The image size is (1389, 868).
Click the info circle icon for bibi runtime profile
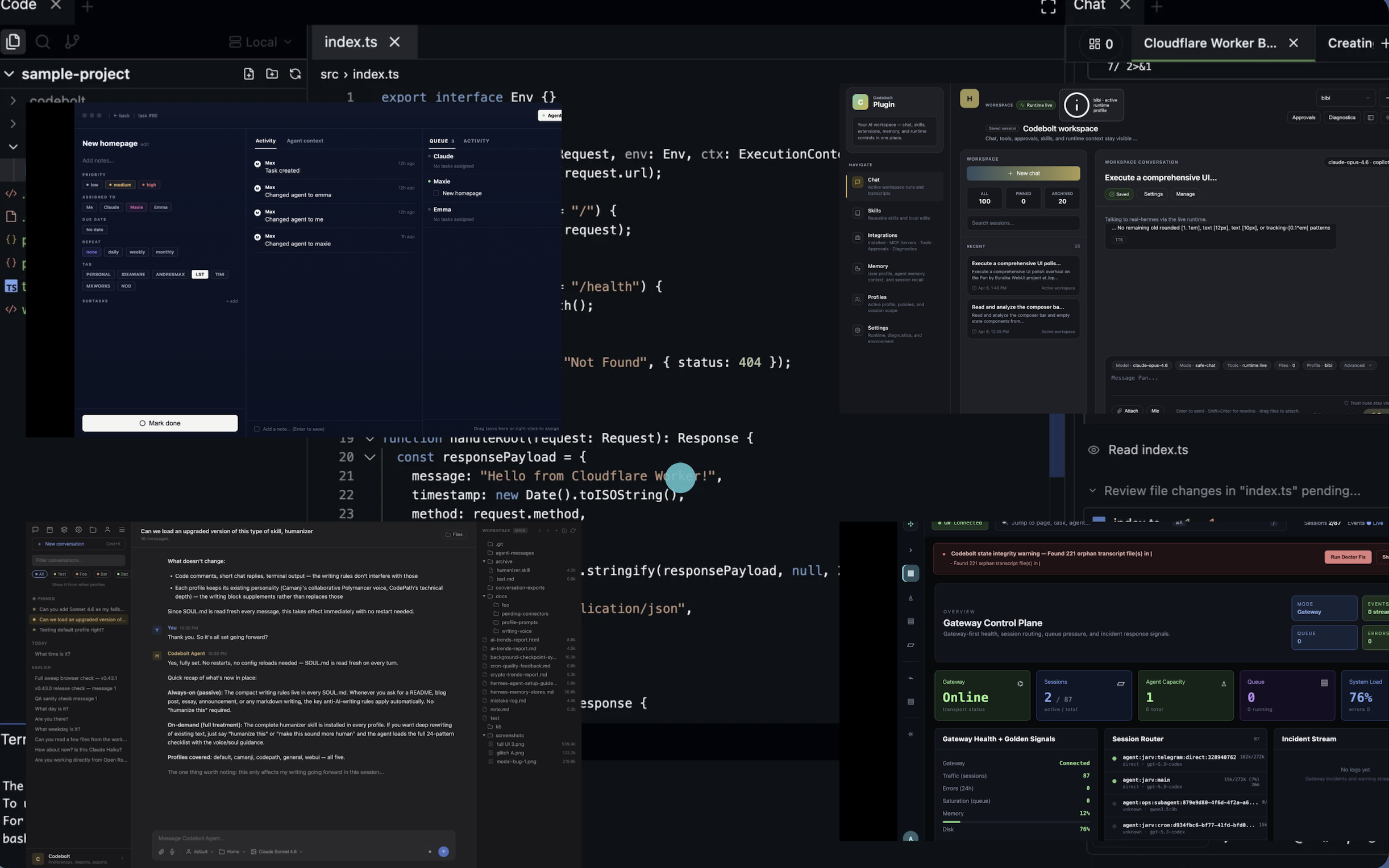point(1076,105)
